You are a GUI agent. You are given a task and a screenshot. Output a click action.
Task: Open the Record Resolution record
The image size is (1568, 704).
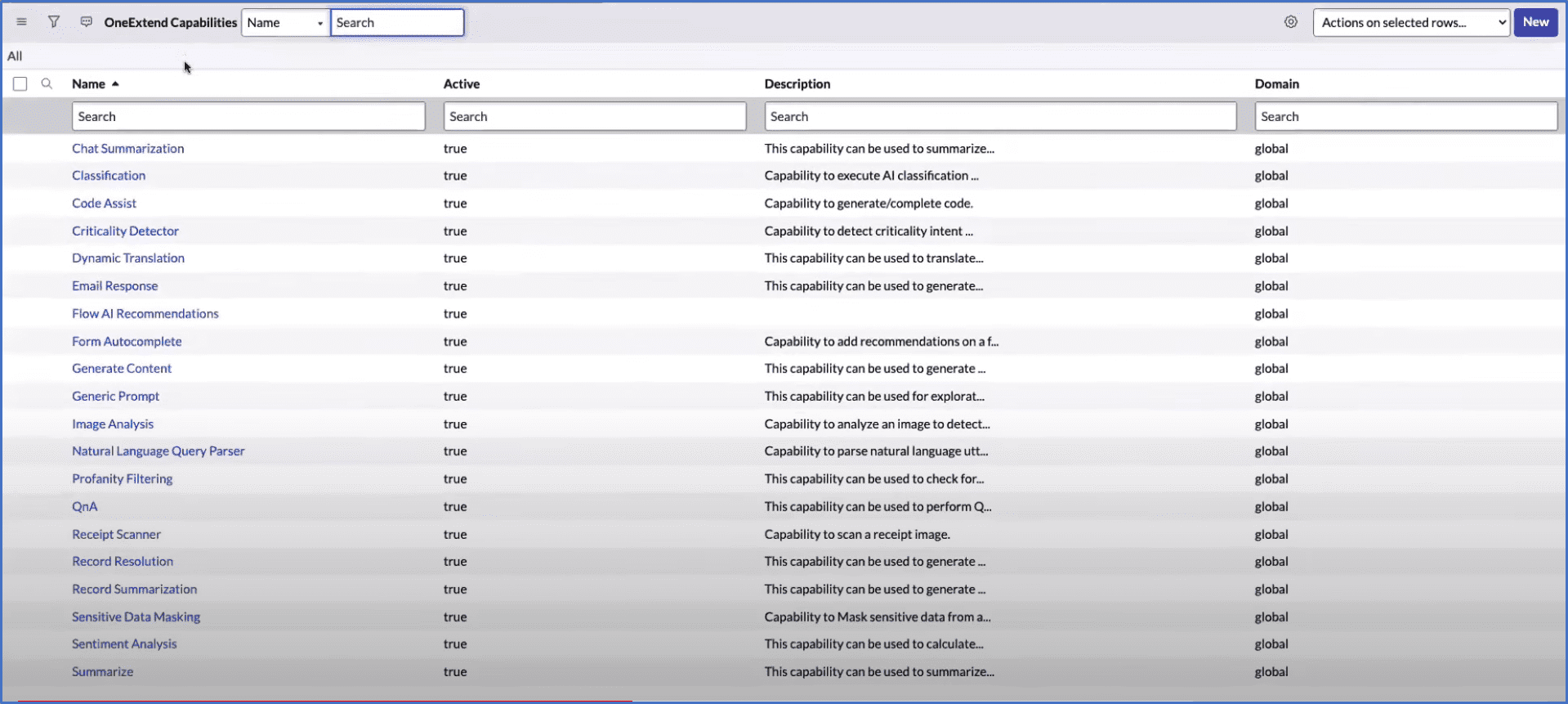(x=123, y=561)
